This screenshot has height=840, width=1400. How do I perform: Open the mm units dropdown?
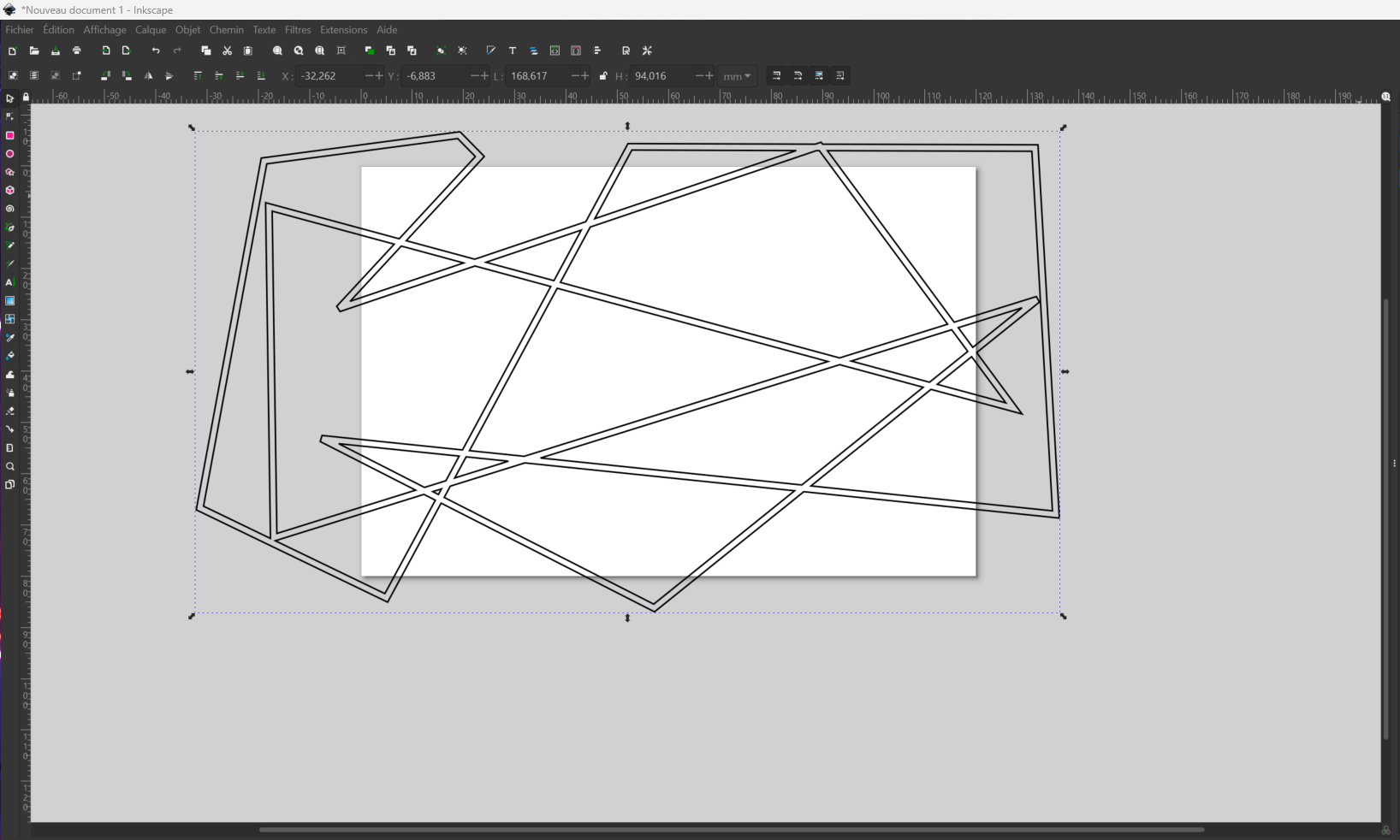737,76
